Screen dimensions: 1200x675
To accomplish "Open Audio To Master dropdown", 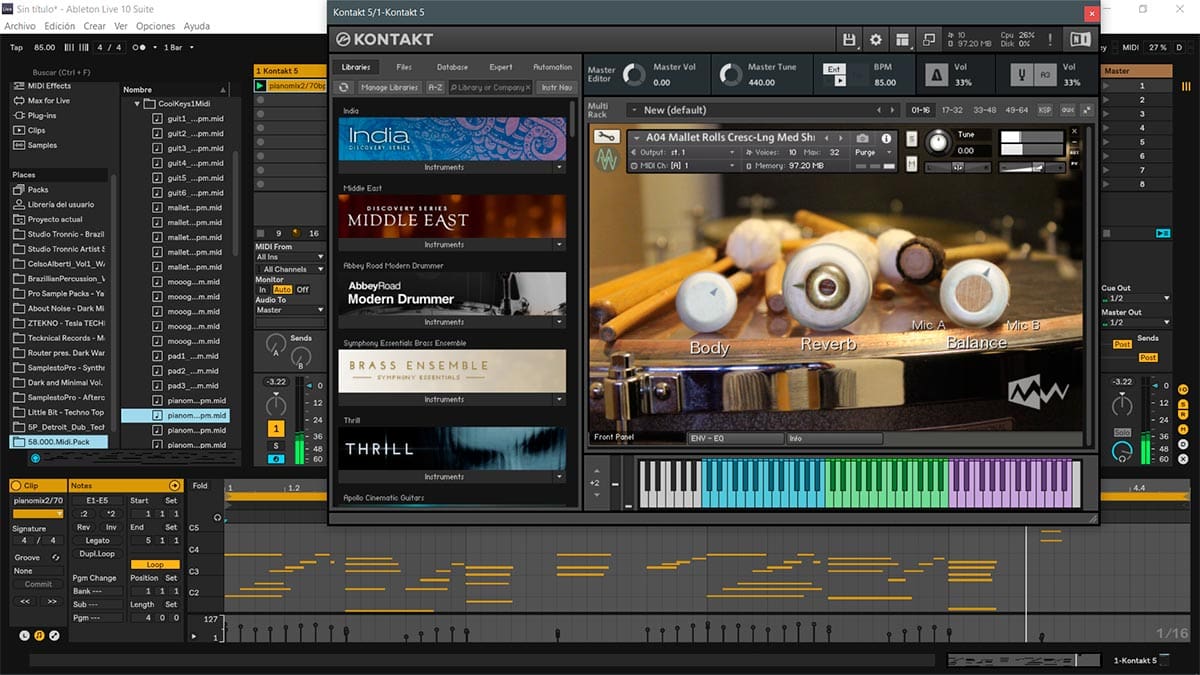I will coord(290,310).
